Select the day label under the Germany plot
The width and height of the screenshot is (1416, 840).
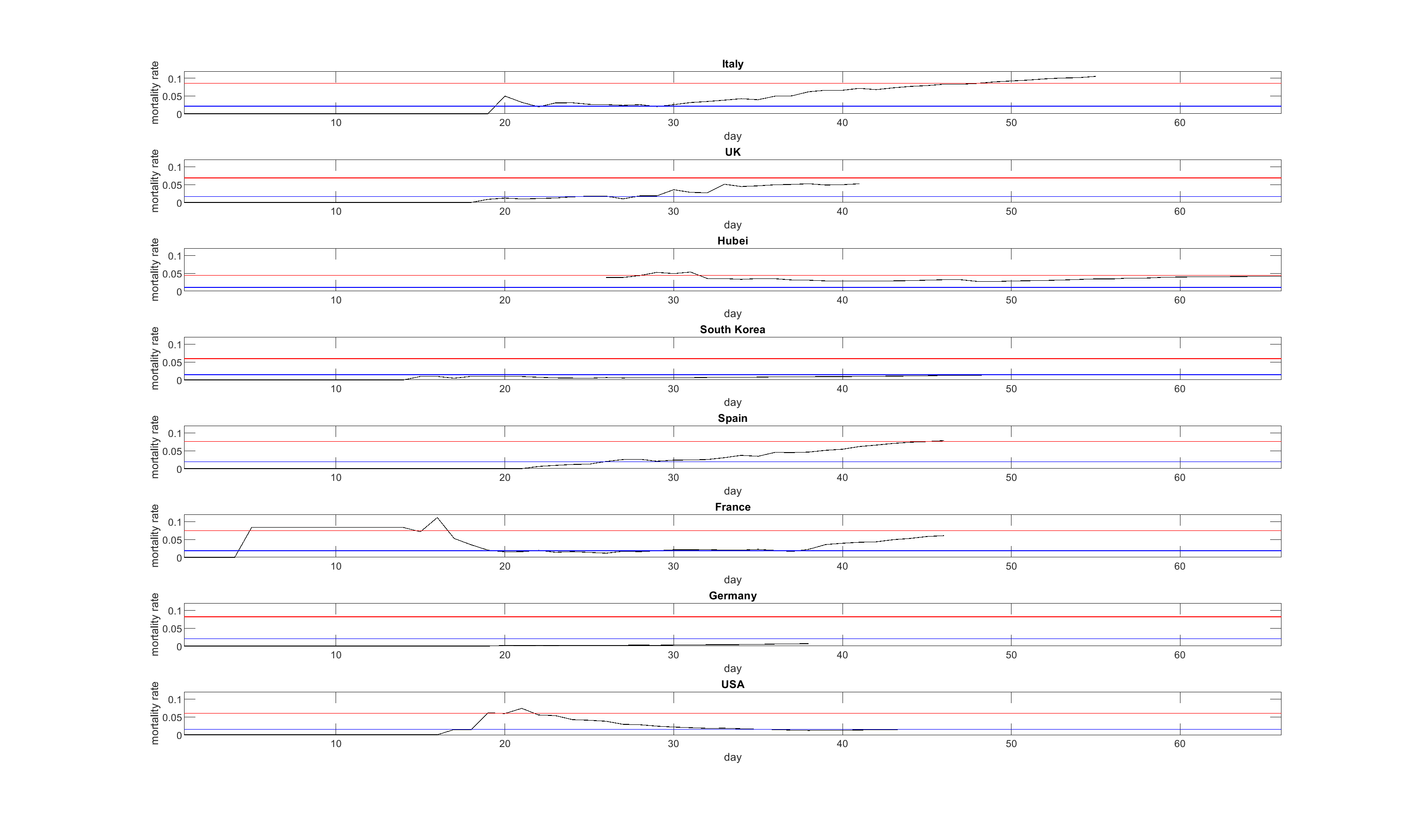[732, 669]
